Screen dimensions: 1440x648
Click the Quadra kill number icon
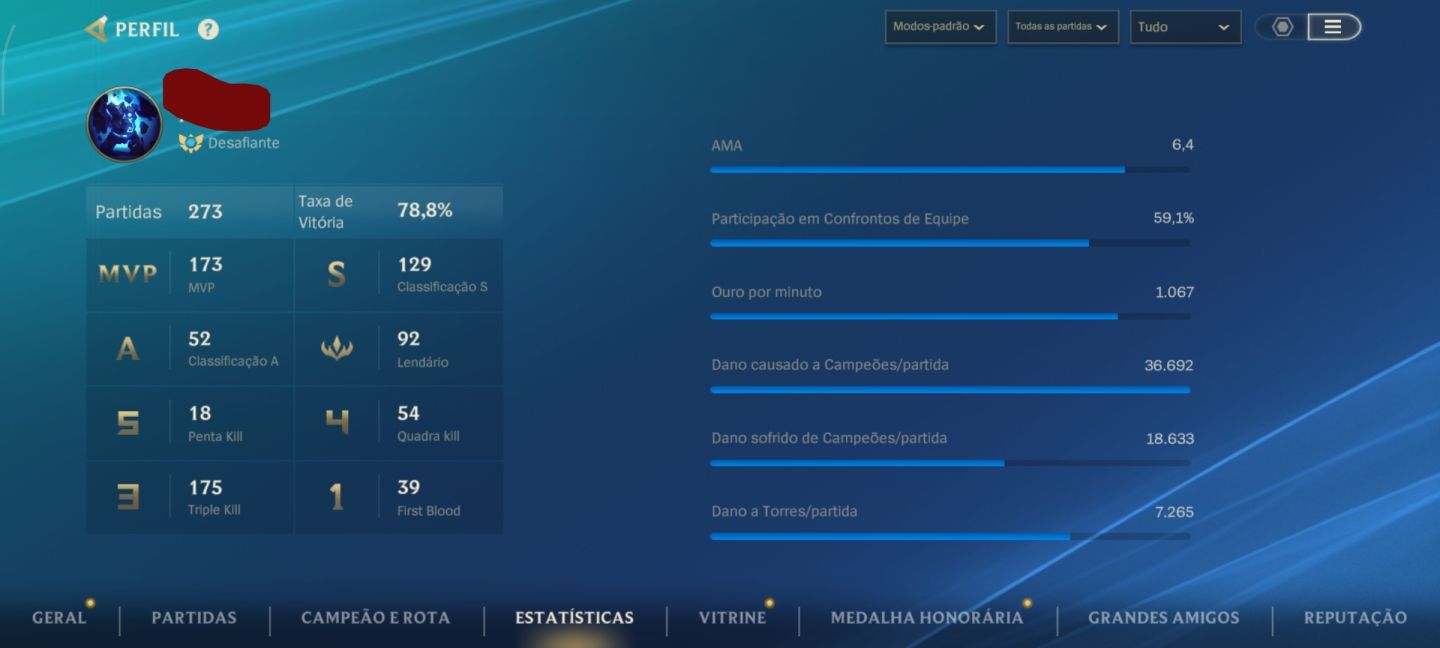(x=337, y=423)
